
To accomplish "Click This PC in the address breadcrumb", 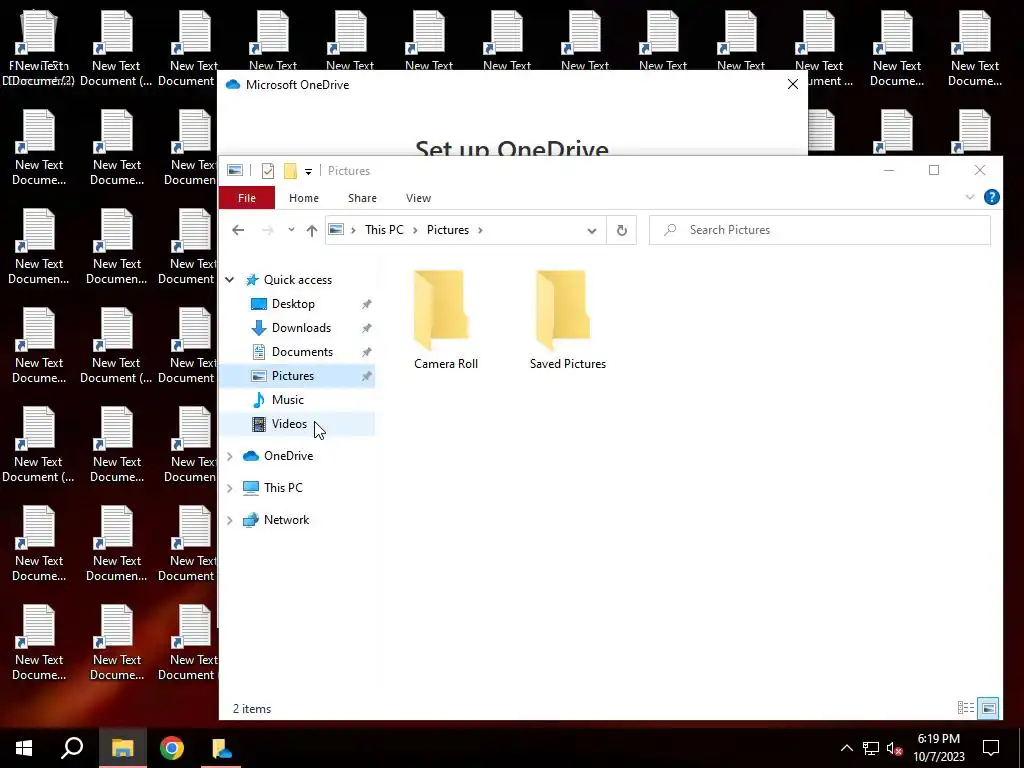I will (384, 230).
